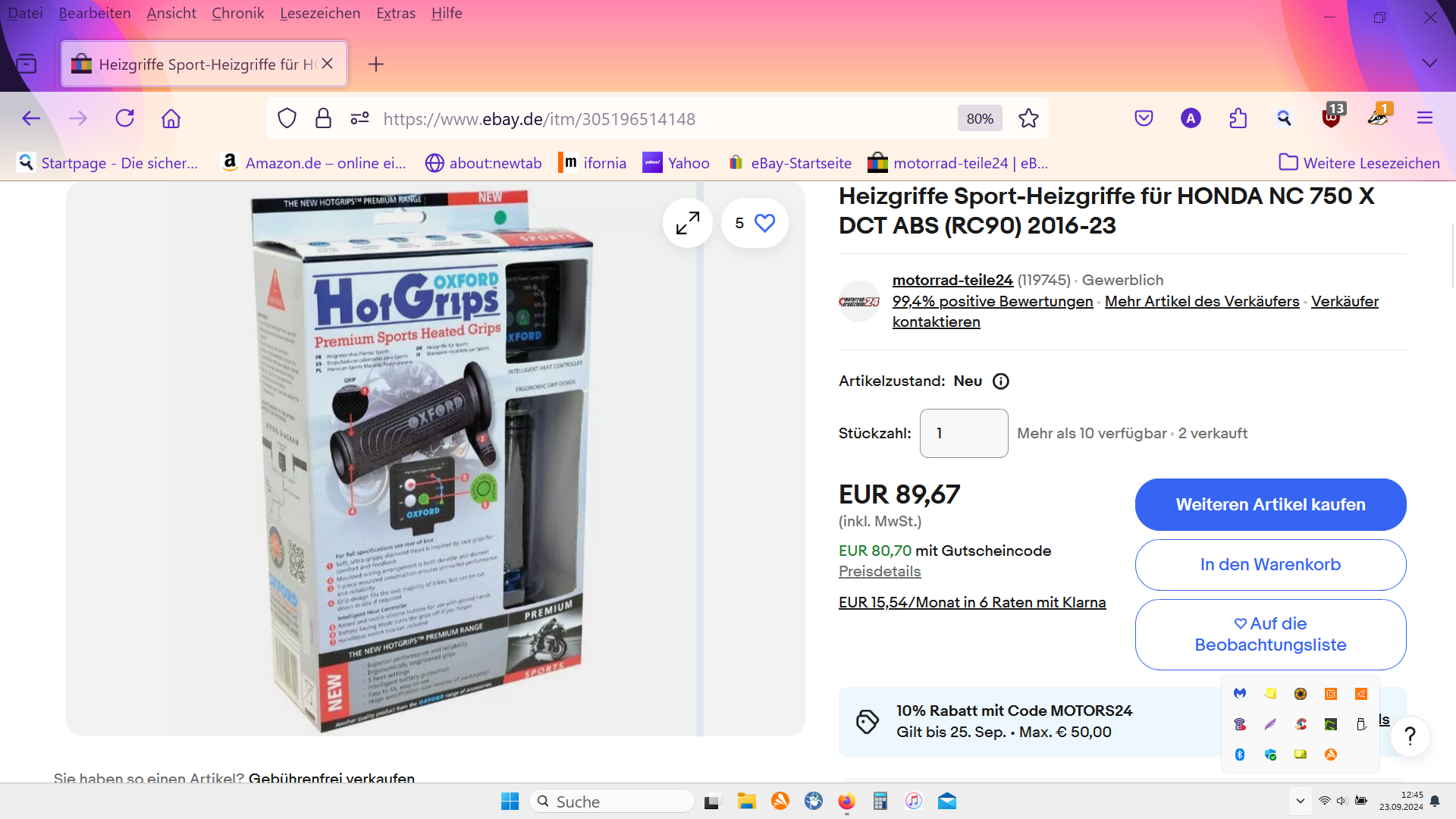Bookmark this page with the star icon
This screenshot has height=819, width=1456.
point(1028,118)
